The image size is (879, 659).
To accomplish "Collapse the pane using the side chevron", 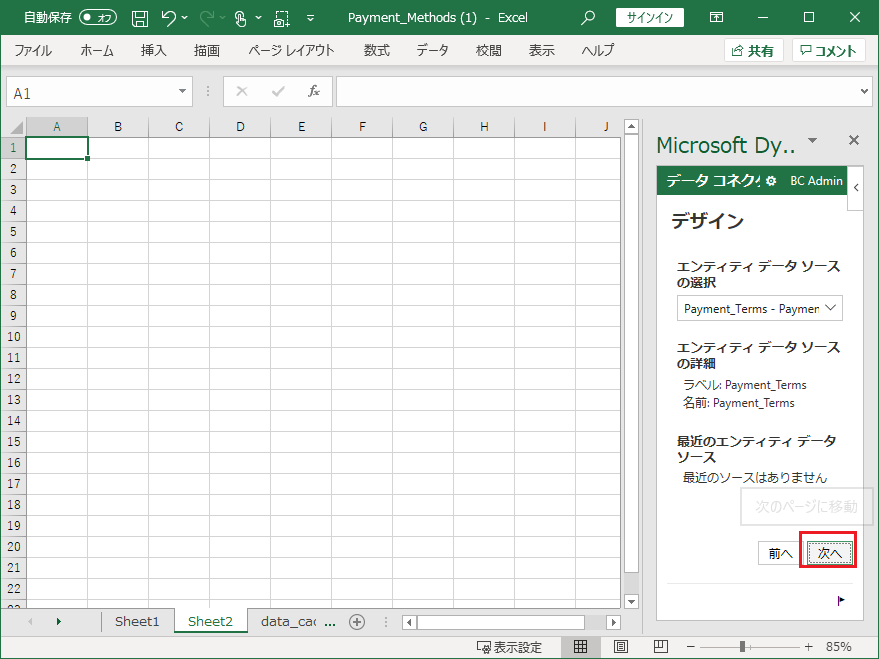I will click(x=855, y=188).
